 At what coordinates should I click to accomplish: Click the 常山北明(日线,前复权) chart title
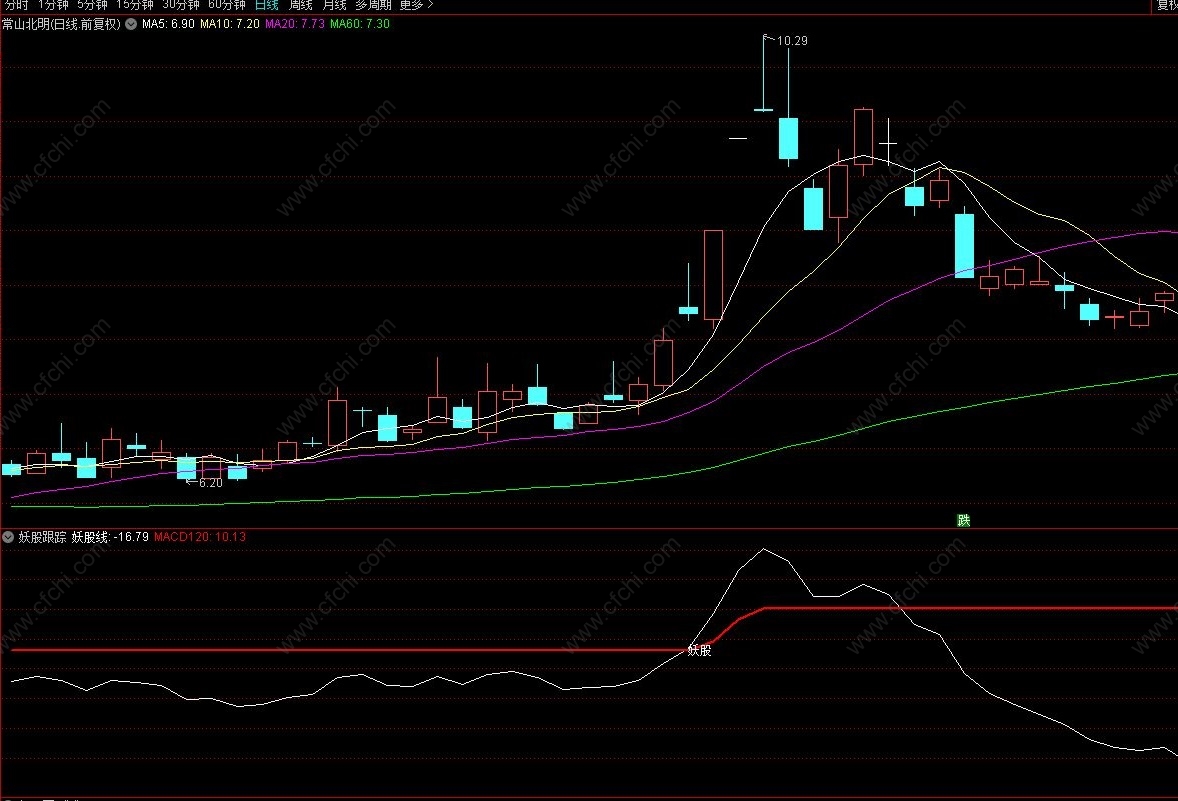tap(61, 24)
